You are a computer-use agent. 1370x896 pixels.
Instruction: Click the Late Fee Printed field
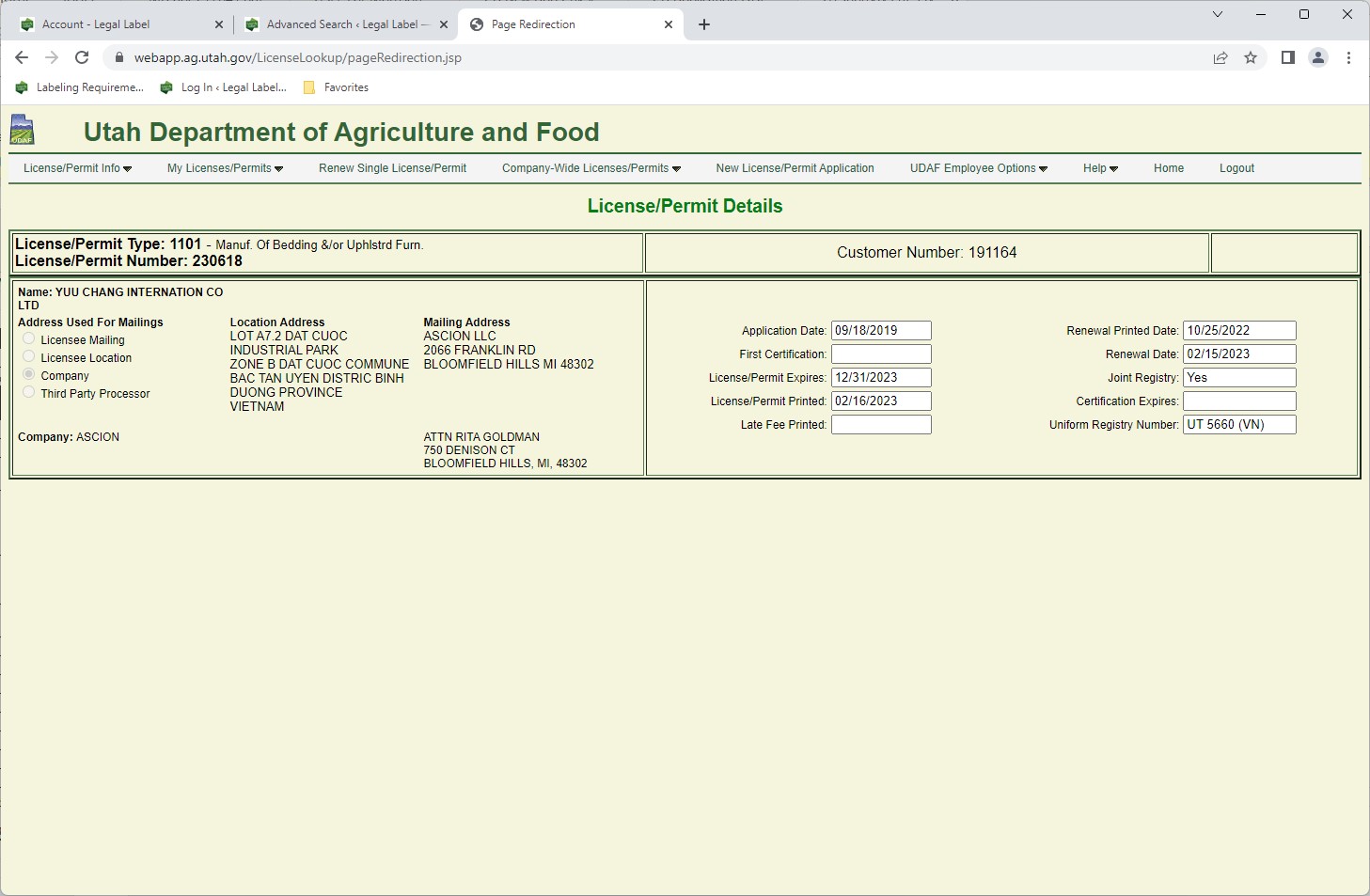(881, 425)
